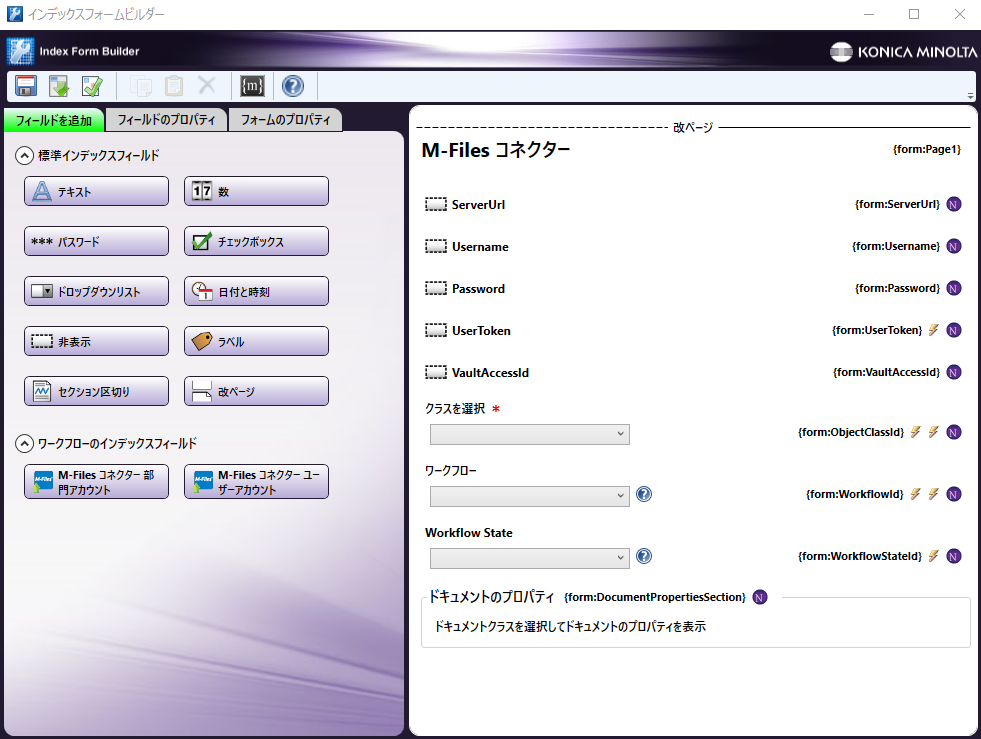Select the Password hidden field row
981x739 pixels.
(x=693, y=288)
